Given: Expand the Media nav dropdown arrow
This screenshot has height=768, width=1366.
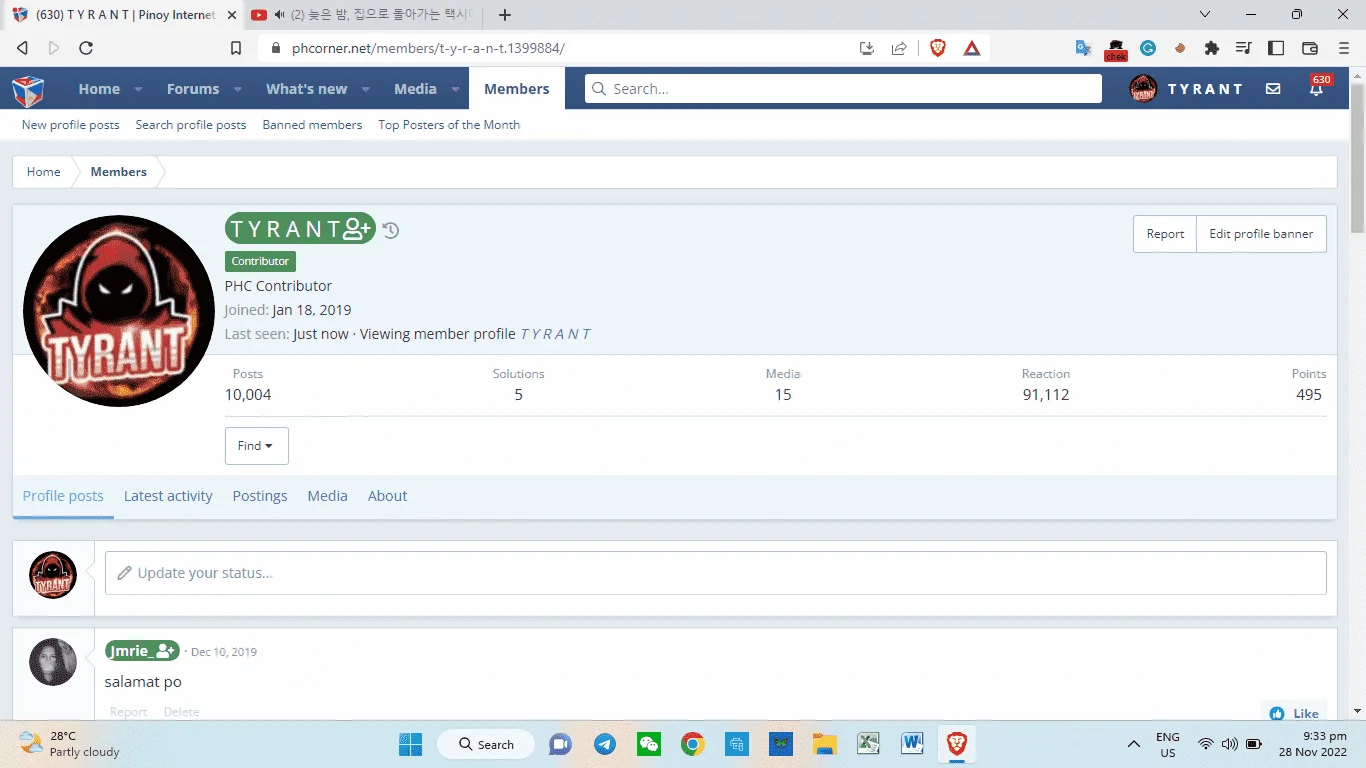Looking at the screenshot, I should (455, 89).
